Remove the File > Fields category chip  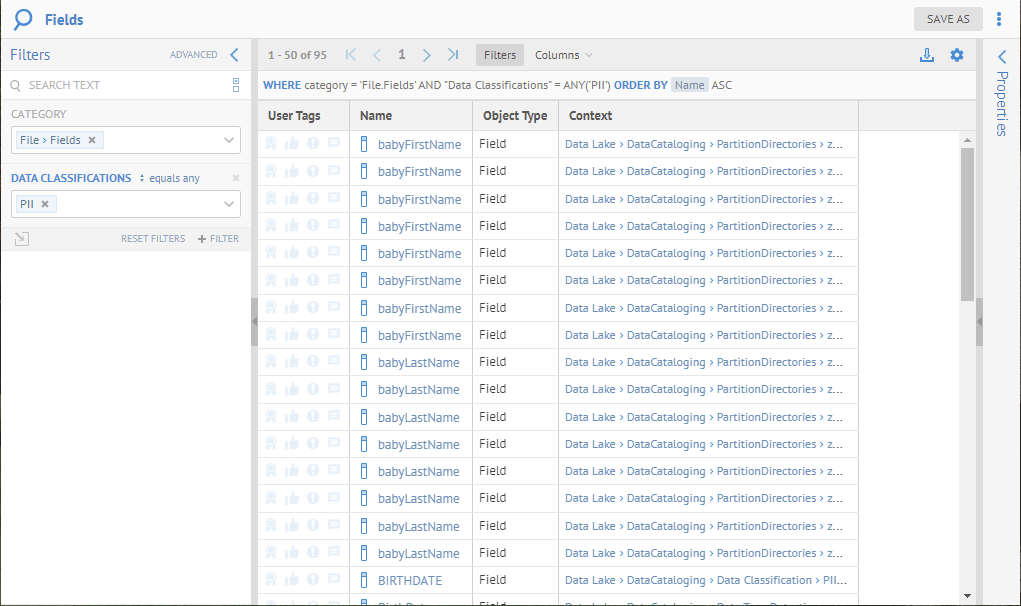pyautogui.click(x=92, y=140)
